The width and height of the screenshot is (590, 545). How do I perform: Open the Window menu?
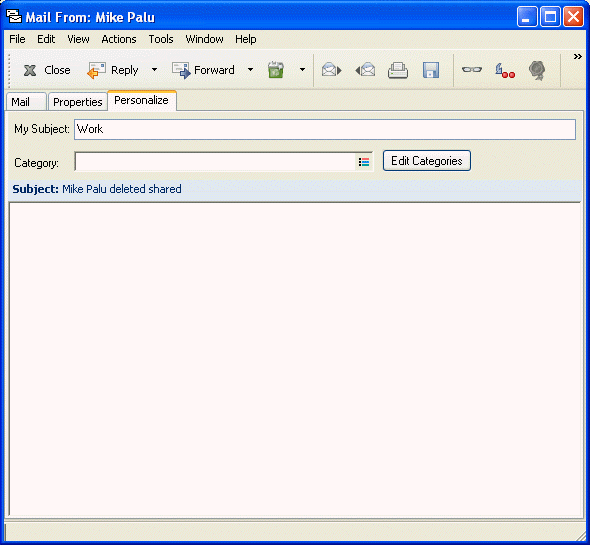pyautogui.click(x=204, y=39)
